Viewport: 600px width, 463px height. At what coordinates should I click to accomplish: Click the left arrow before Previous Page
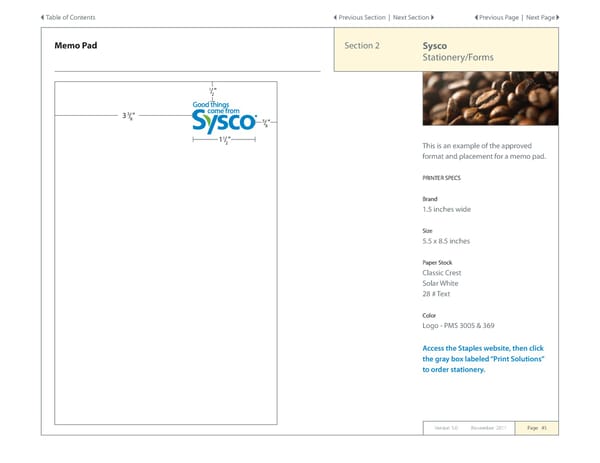(476, 17)
